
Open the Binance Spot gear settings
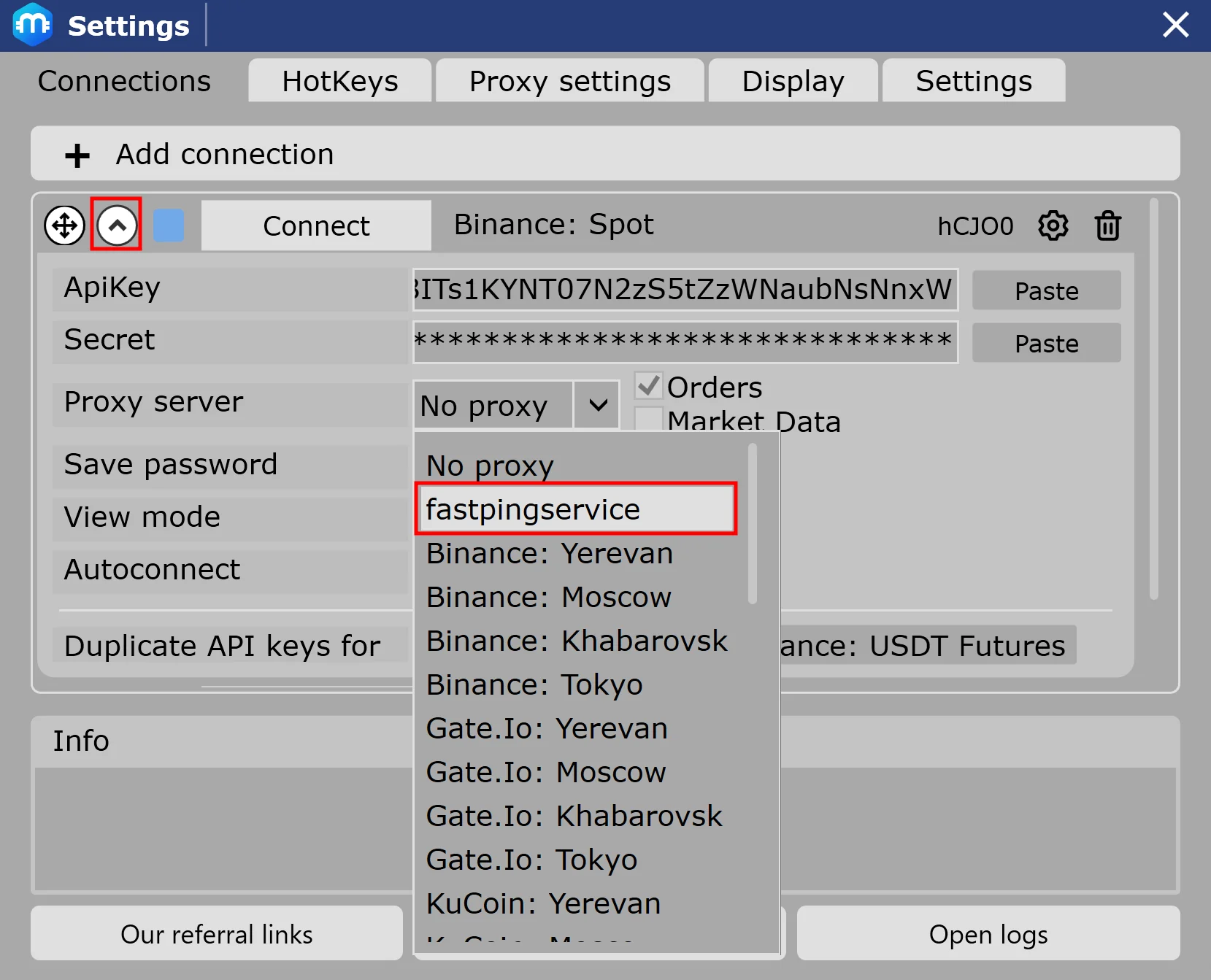[x=1053, y=226]
